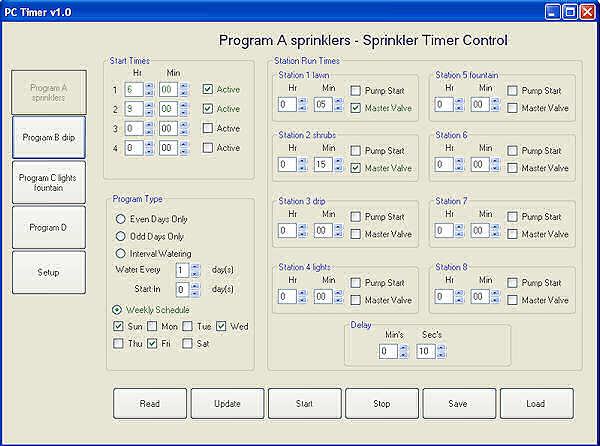Open the Setup page
This screenshot has width=600, height=446.
point(49,273)
